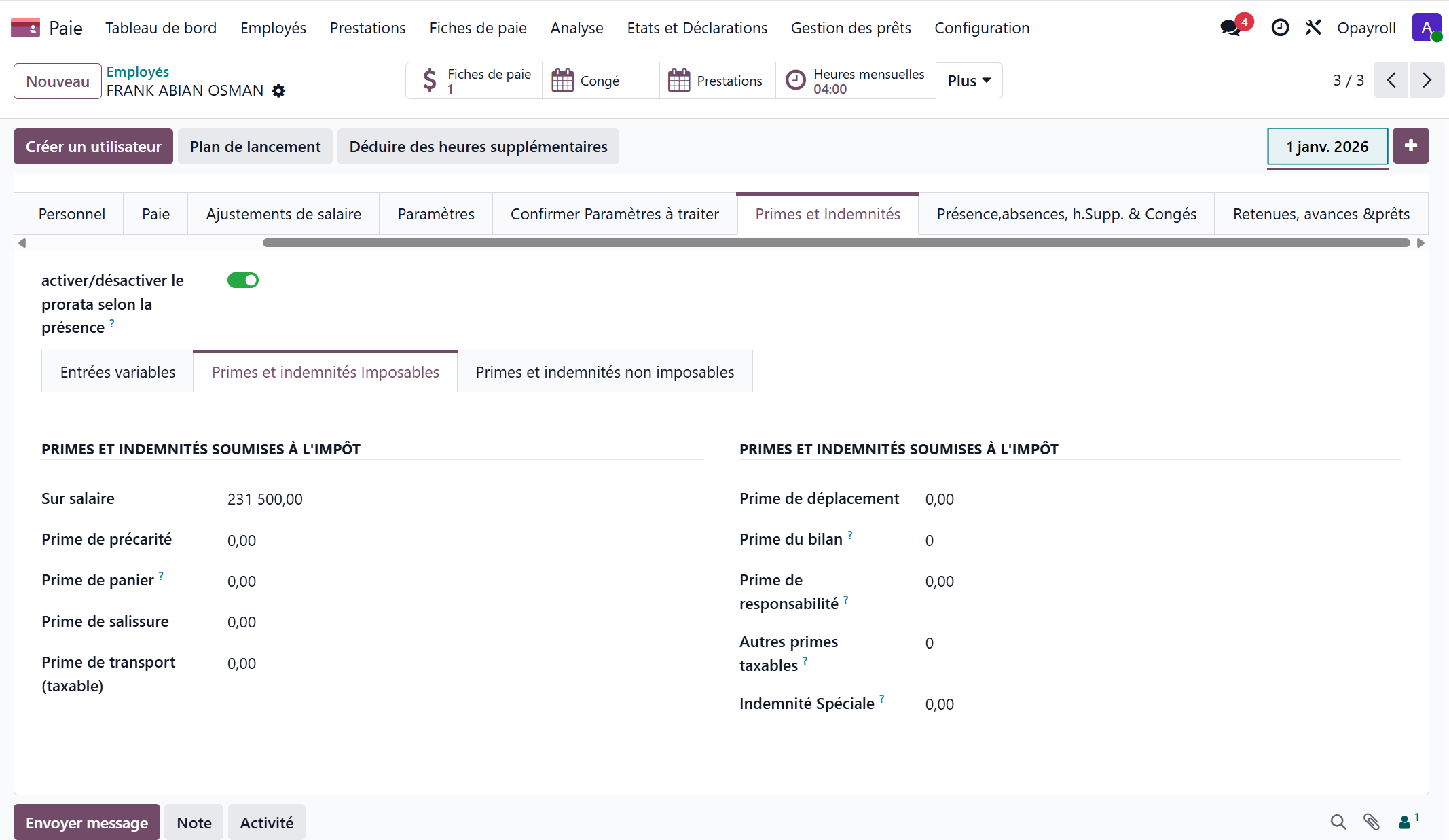Go to the next employee record
Image resolution: width=1449 pixels, height=840 pixels.
(x=1427, y=80)
